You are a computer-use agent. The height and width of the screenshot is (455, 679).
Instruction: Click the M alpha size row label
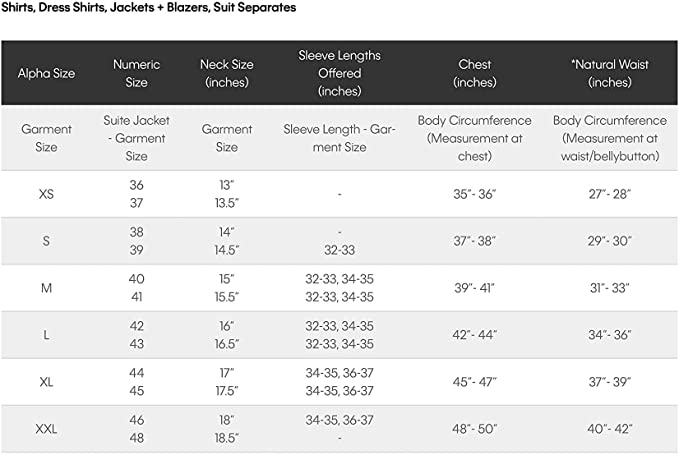point(46,288)
